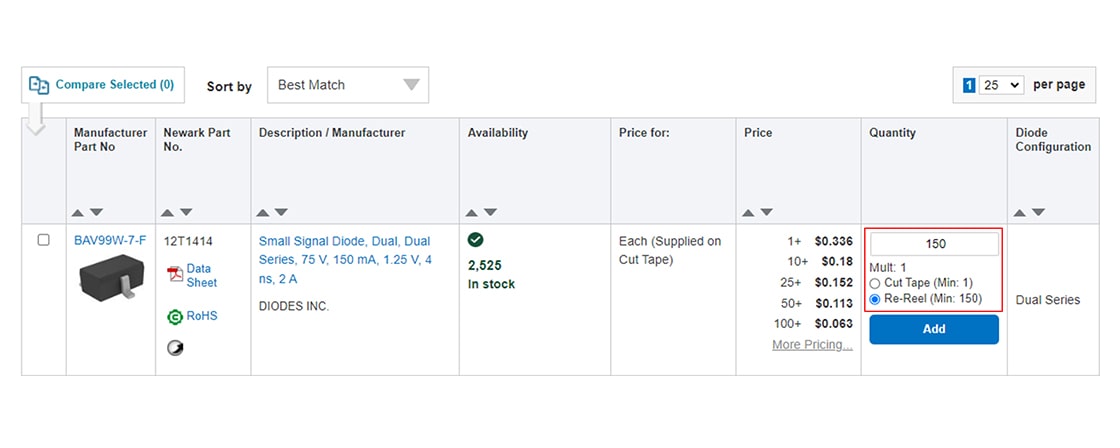Sort Price column descending arrow
1120x448 pixels.
[766, 212]
